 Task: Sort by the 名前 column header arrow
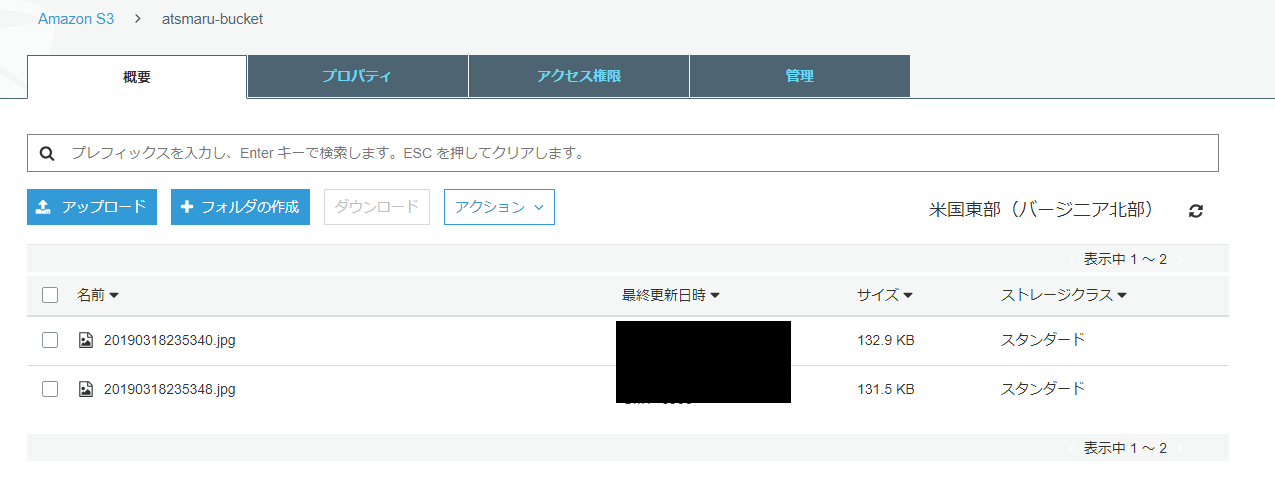[114, 296]
